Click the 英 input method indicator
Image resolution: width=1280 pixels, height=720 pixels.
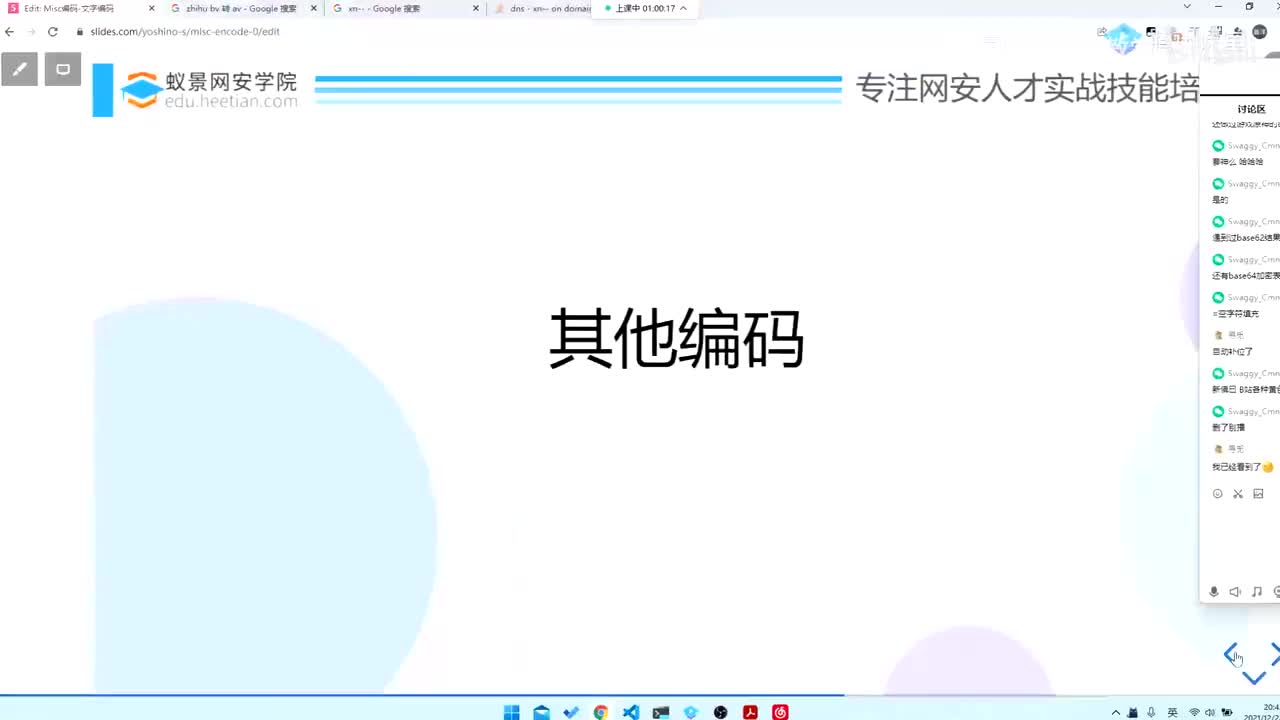pos(1172,712)
